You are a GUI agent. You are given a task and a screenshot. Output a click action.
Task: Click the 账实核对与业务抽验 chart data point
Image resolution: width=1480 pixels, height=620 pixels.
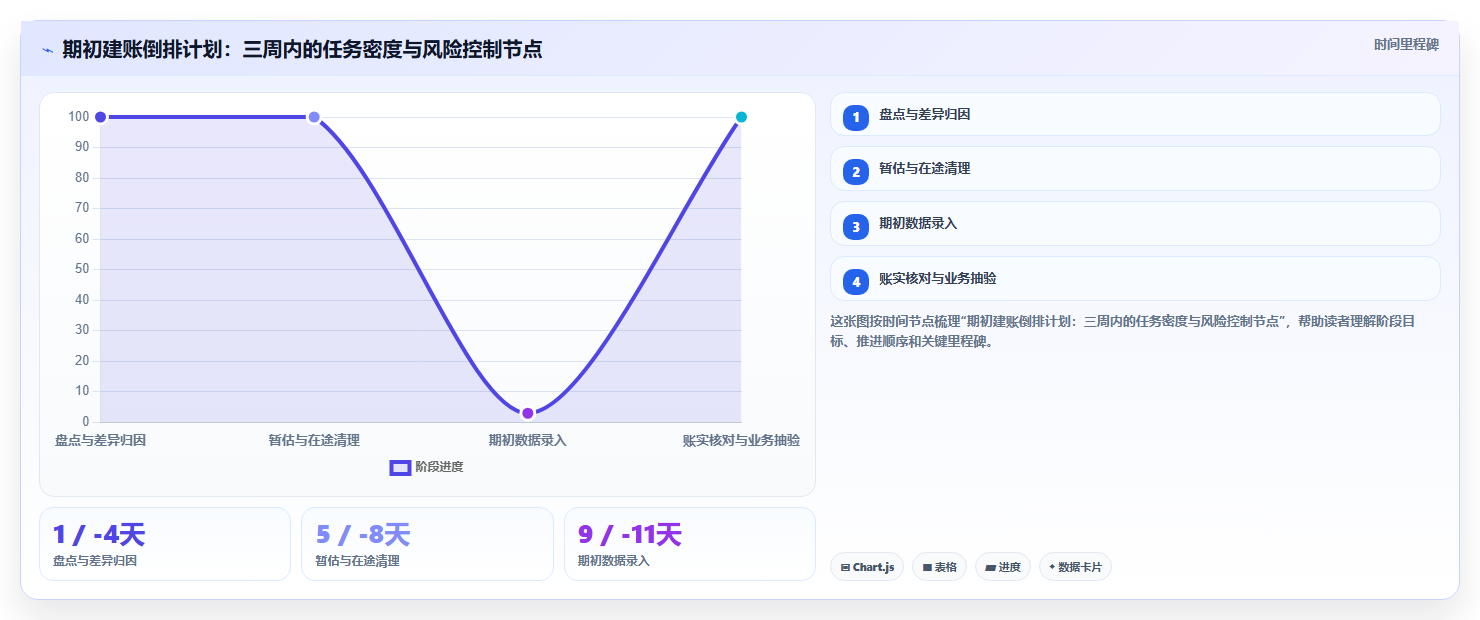[x=741, y=117]
